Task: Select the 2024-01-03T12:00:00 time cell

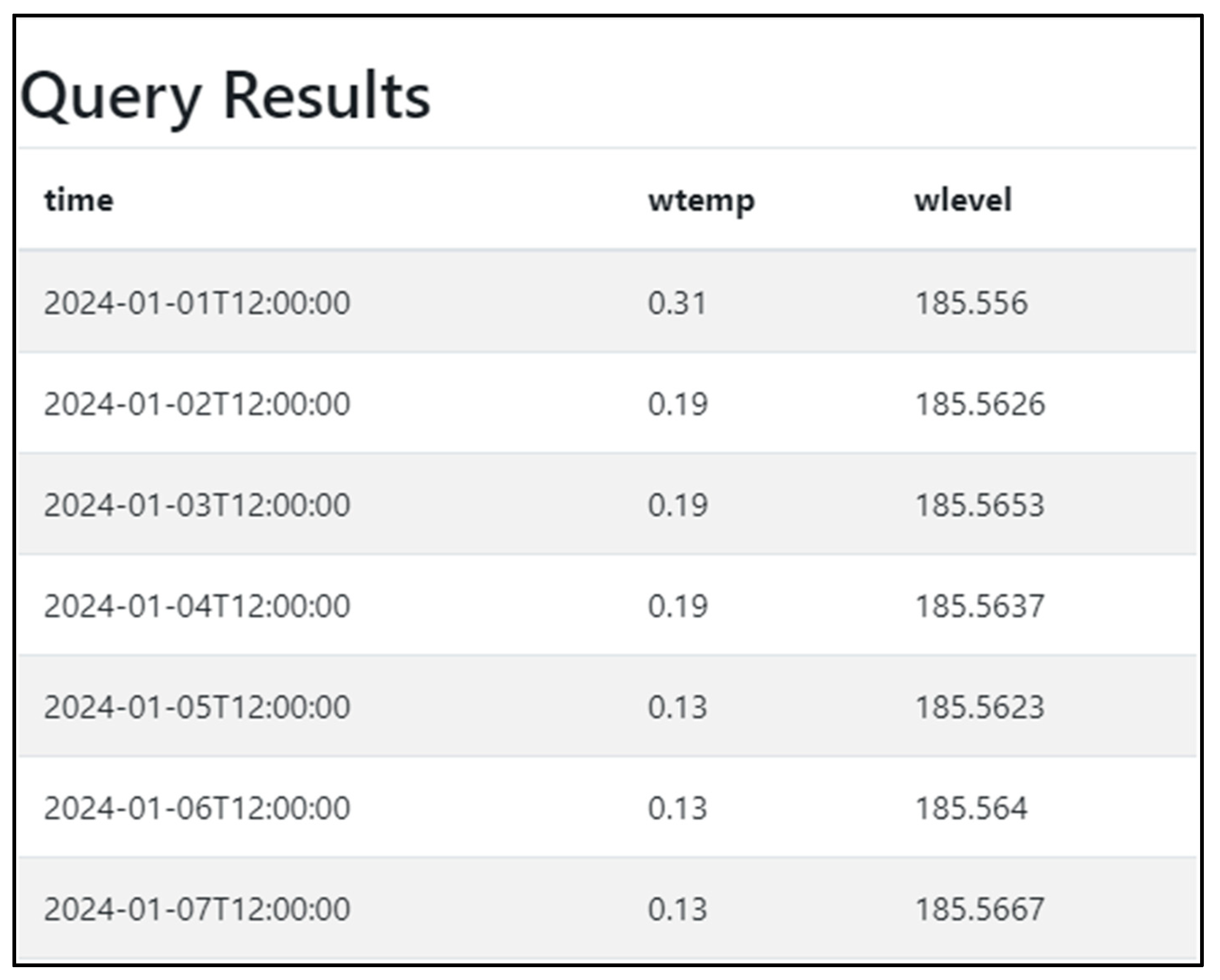Action: click(197, 505)
